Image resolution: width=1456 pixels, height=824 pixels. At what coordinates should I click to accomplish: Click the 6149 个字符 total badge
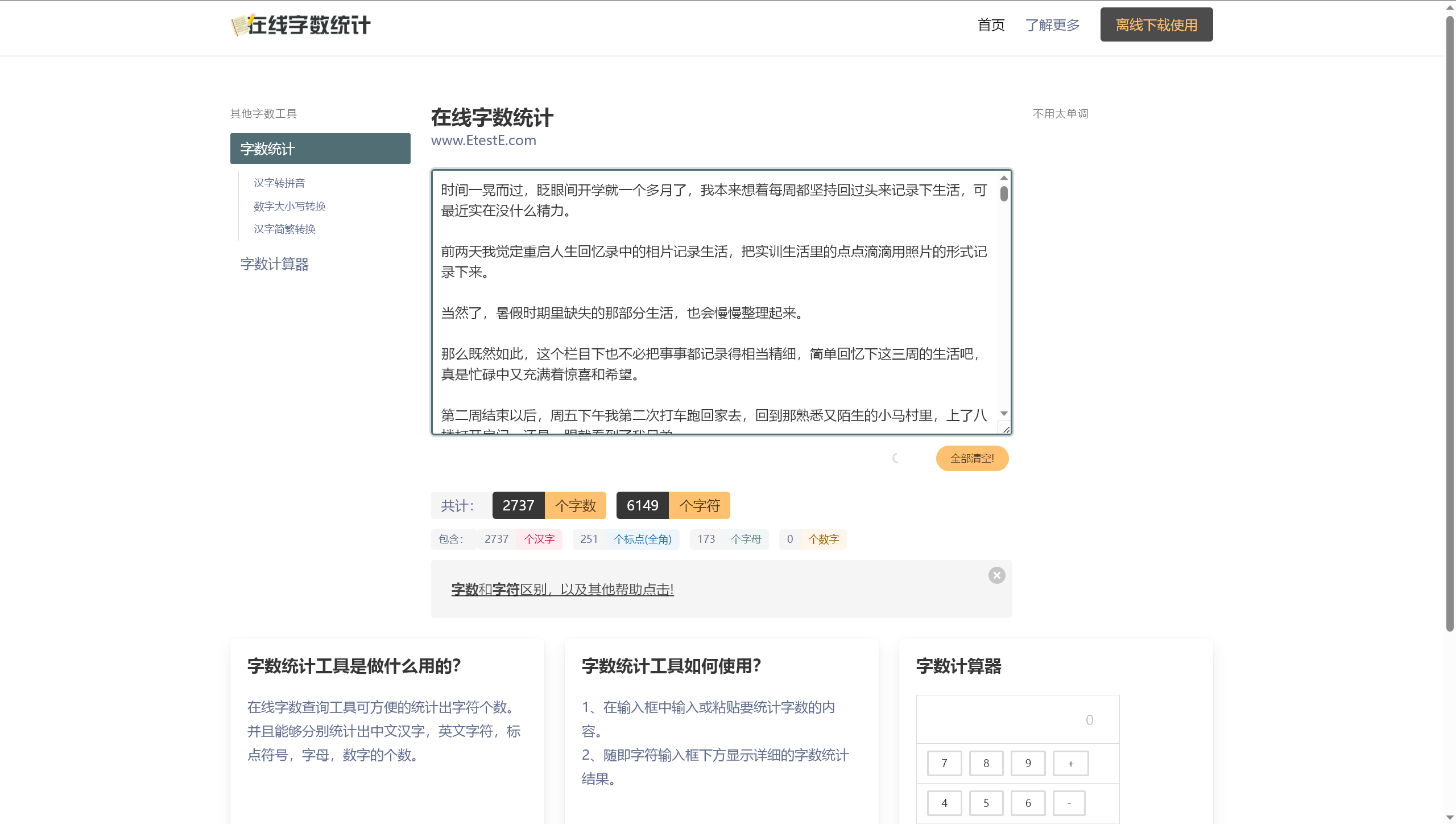pyautogui.click(x=673, y=505)
